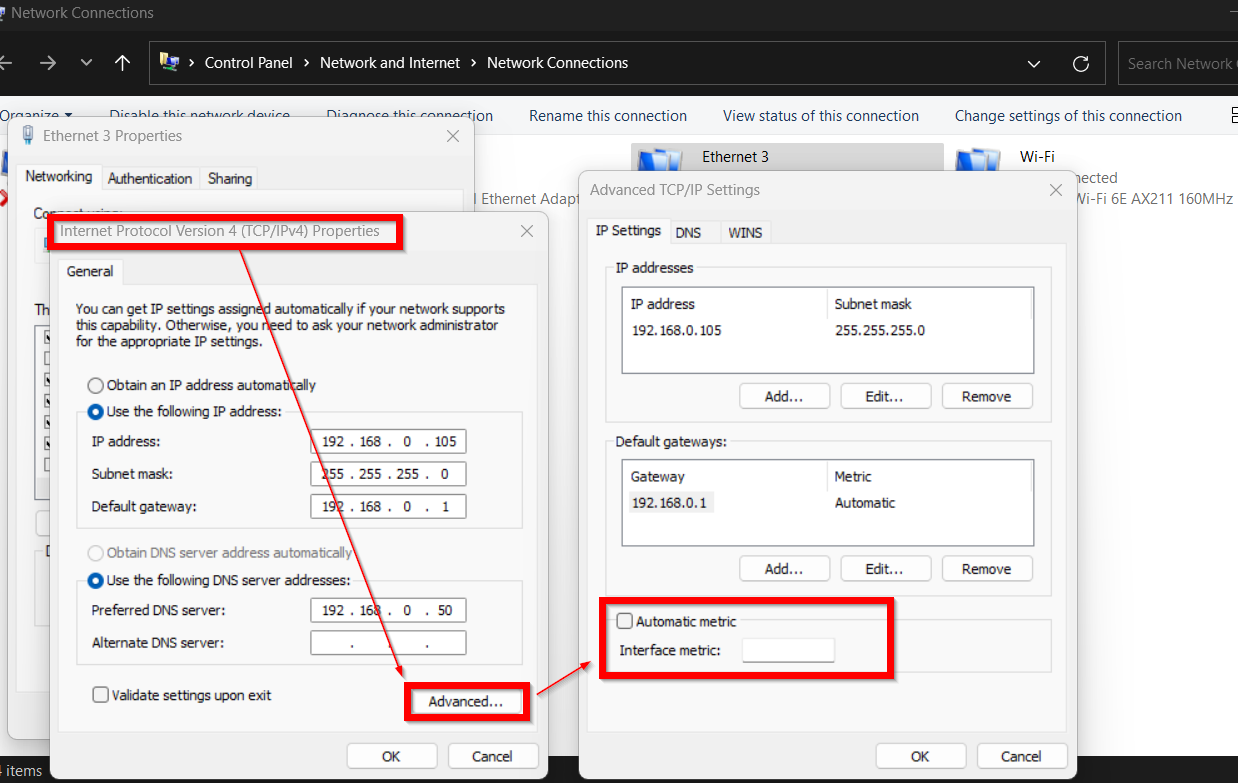Click Remove under Default gateways

[x=987, y=569]
